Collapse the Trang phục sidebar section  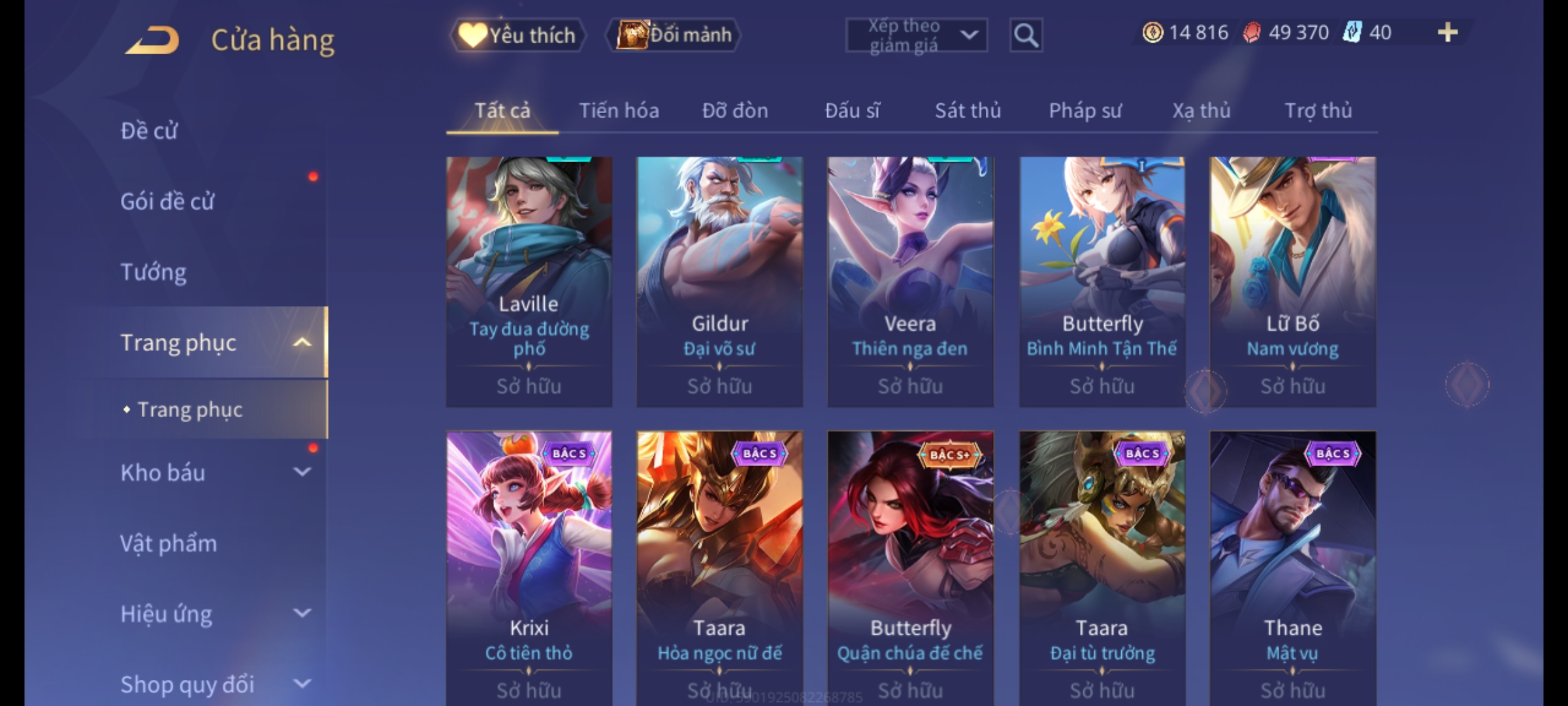[x=302, y=343]
